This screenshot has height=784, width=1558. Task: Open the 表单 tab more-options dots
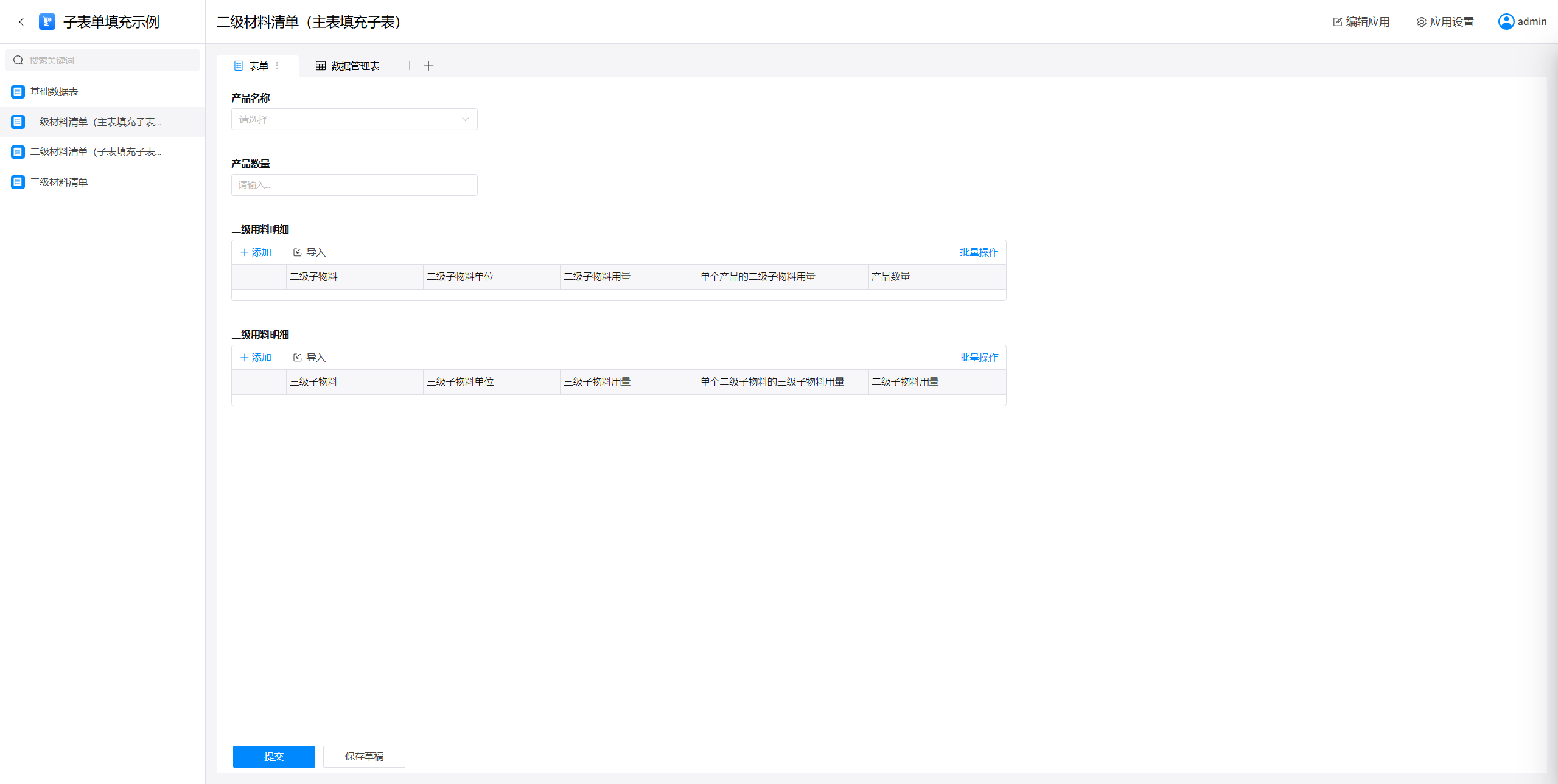(278, 66)
